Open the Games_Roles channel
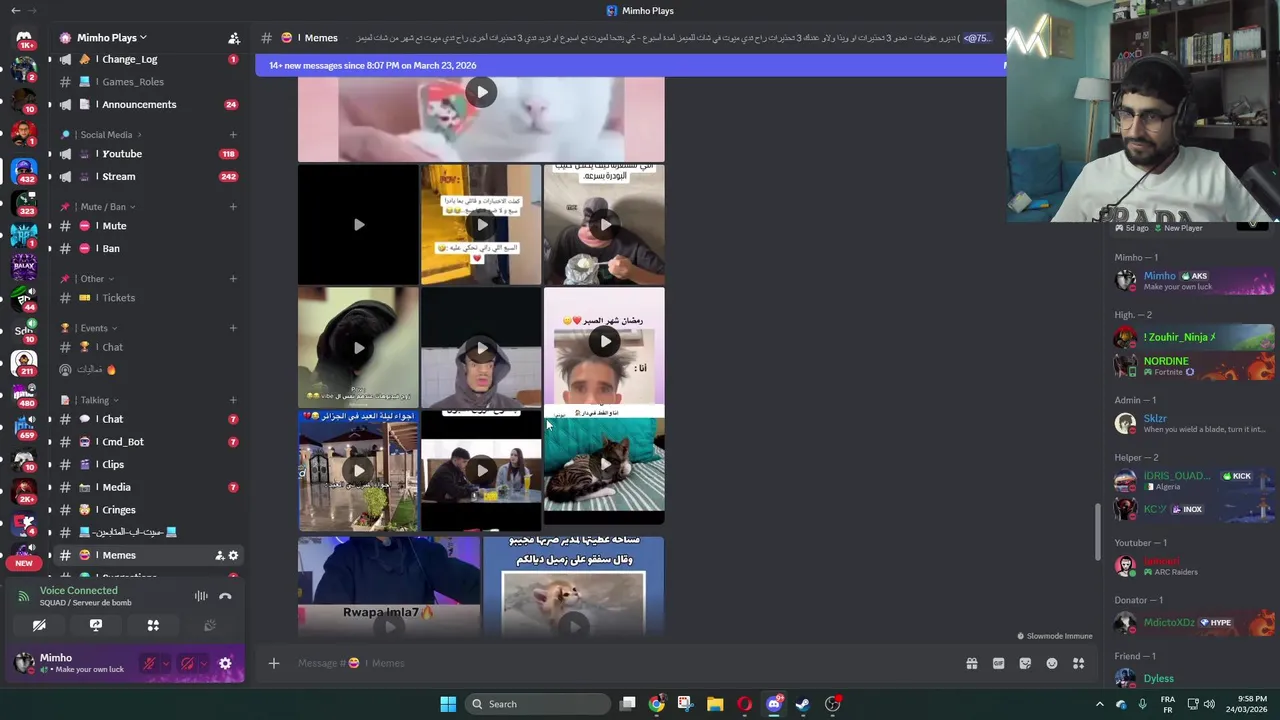Viewport: 1280px width, 720px height. point(148,82)
